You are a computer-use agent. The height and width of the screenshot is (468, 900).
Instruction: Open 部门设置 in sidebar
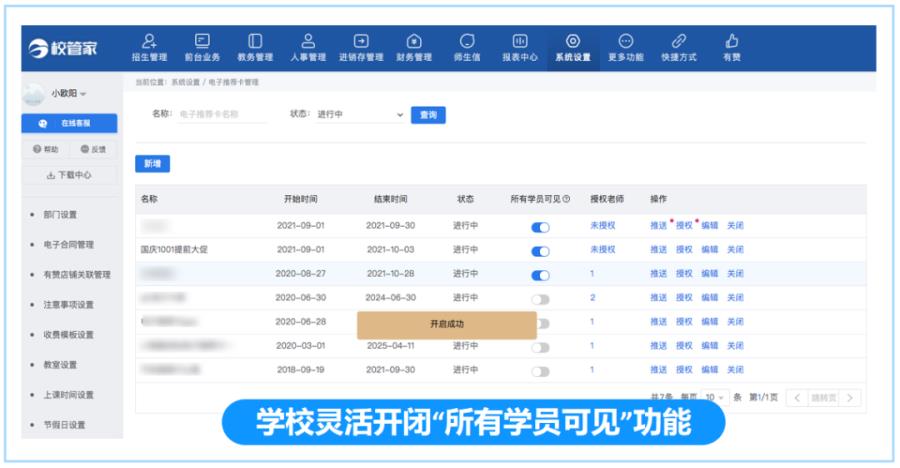point(60,215)
